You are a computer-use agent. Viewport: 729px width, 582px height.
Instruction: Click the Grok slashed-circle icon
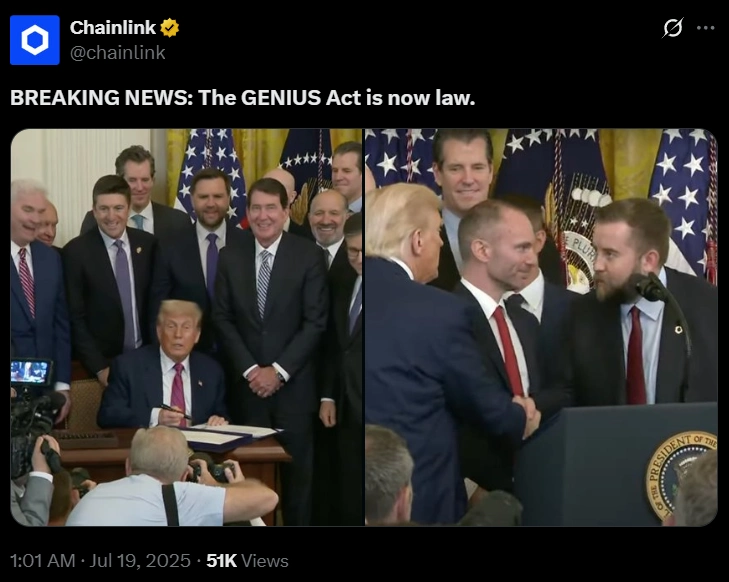[673, 28]
